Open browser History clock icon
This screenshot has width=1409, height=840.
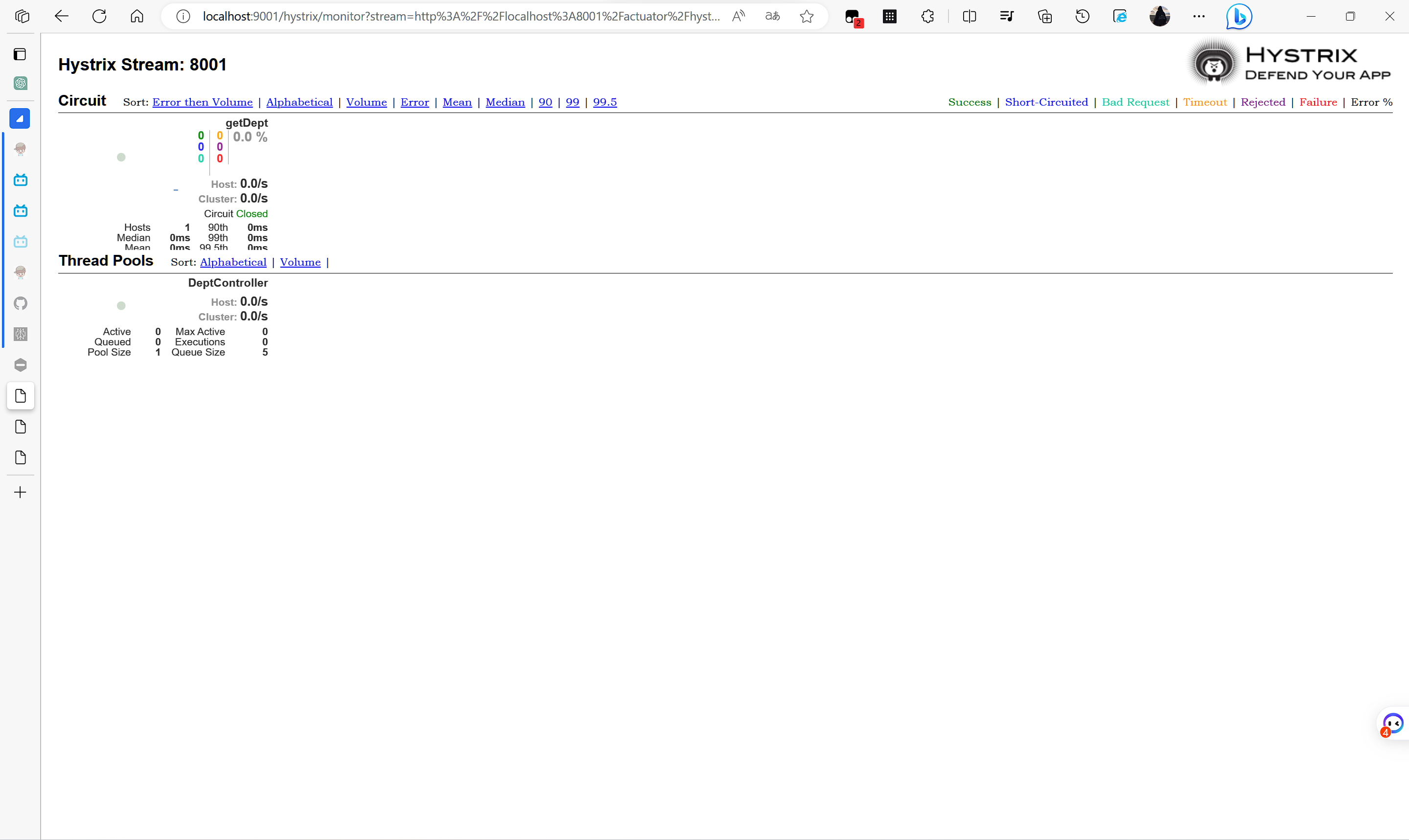(1083, 17)
